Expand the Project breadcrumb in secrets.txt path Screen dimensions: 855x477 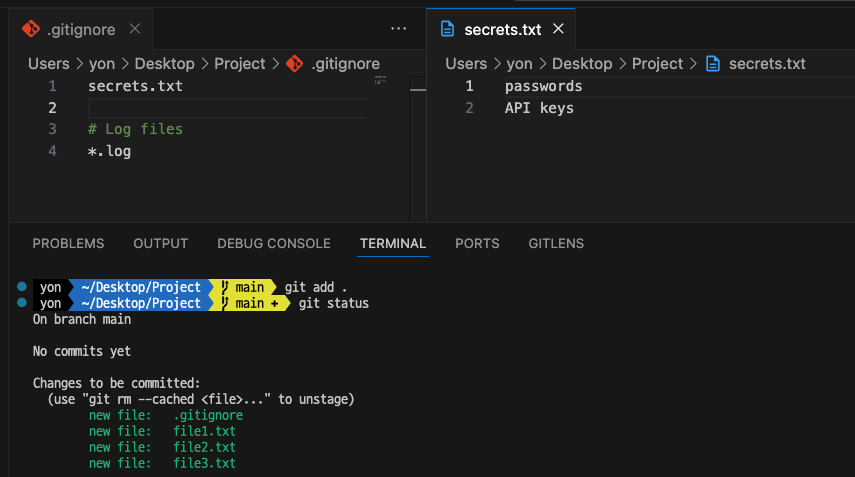pos(657,63)
